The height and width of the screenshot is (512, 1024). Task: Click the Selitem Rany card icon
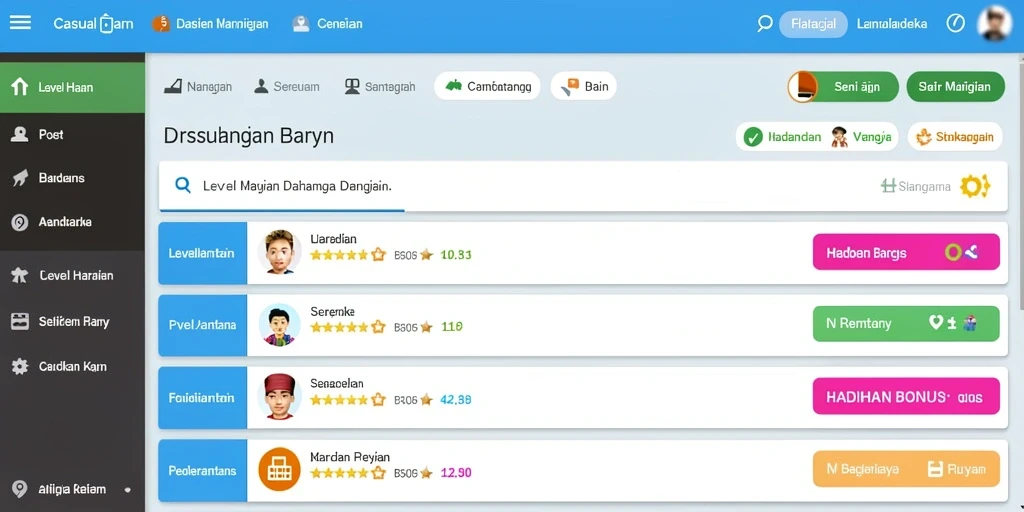20,321
